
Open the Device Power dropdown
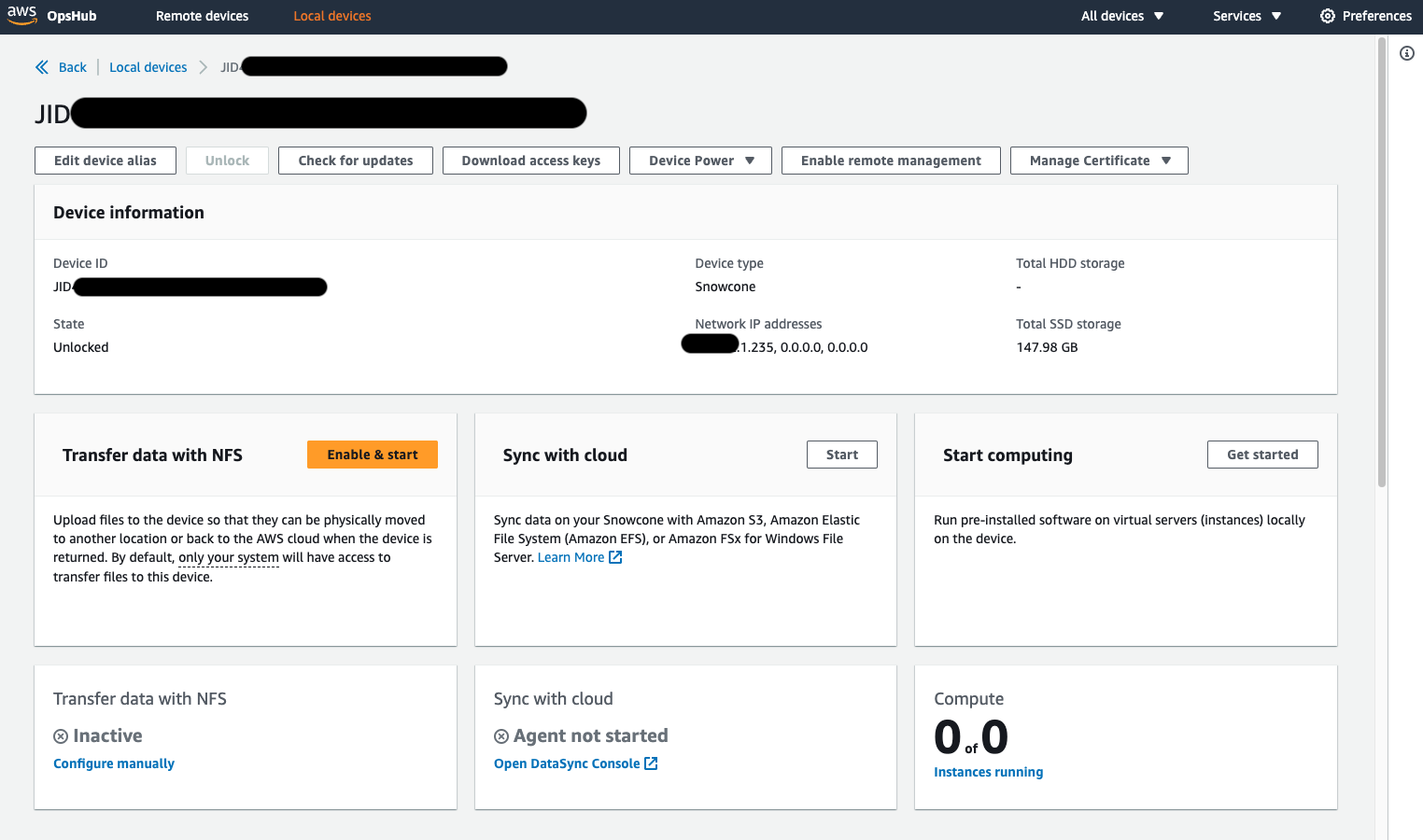pos(700,161)
